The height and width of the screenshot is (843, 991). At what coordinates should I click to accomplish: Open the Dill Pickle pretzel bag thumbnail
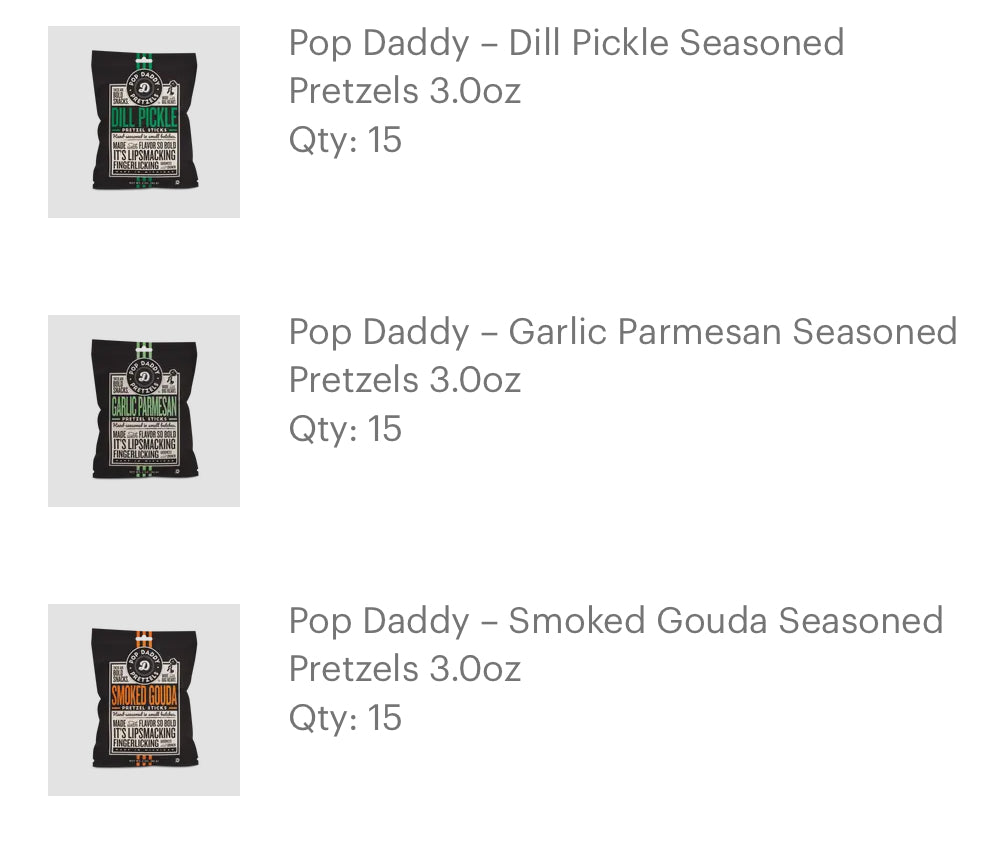pyautogui.click(x=144, y=122)
